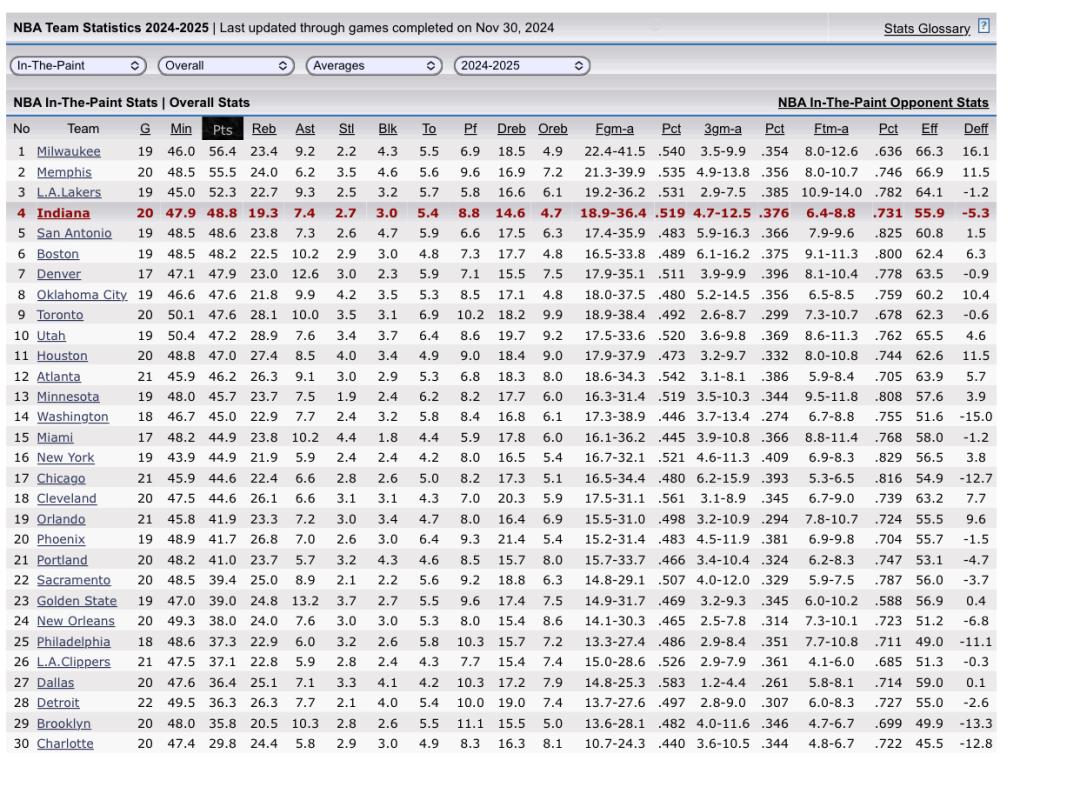Click the Min column header
The image size is (1080, 807).
click(181, 129)
